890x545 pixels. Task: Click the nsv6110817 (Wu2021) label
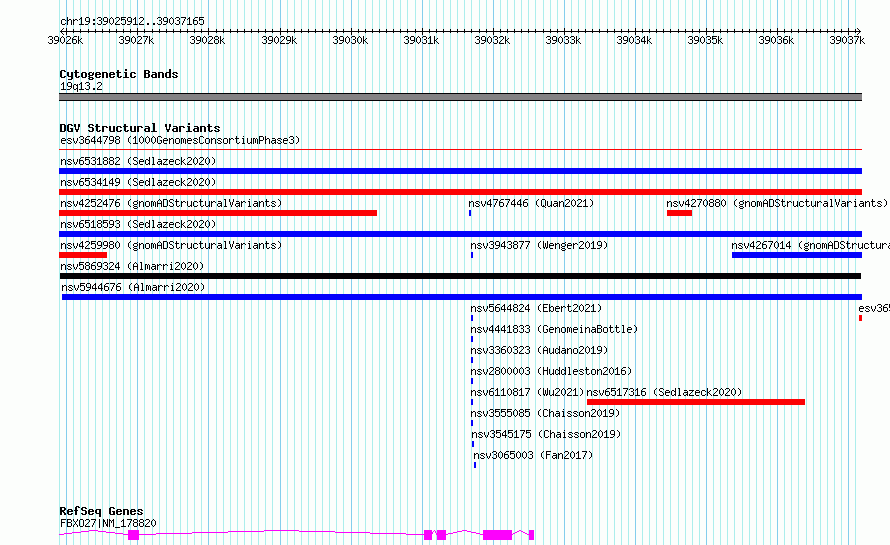[527, 392]
